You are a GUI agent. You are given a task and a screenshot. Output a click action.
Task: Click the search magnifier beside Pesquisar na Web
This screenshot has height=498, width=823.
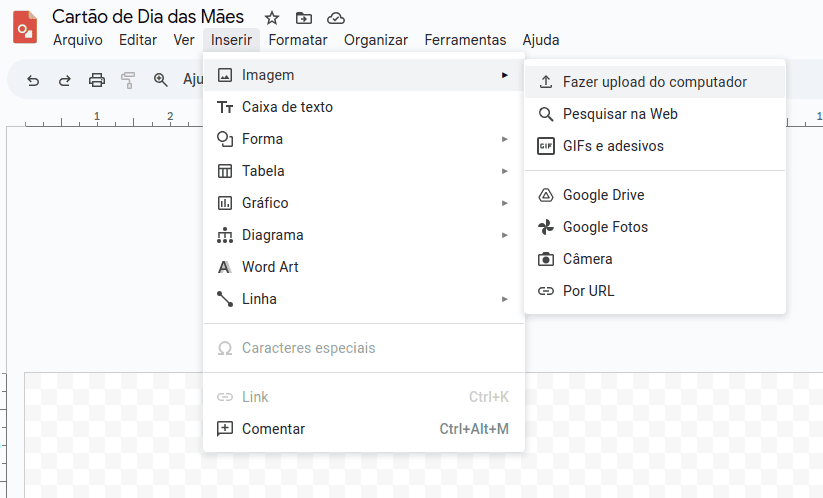click(x=546, y=114)
